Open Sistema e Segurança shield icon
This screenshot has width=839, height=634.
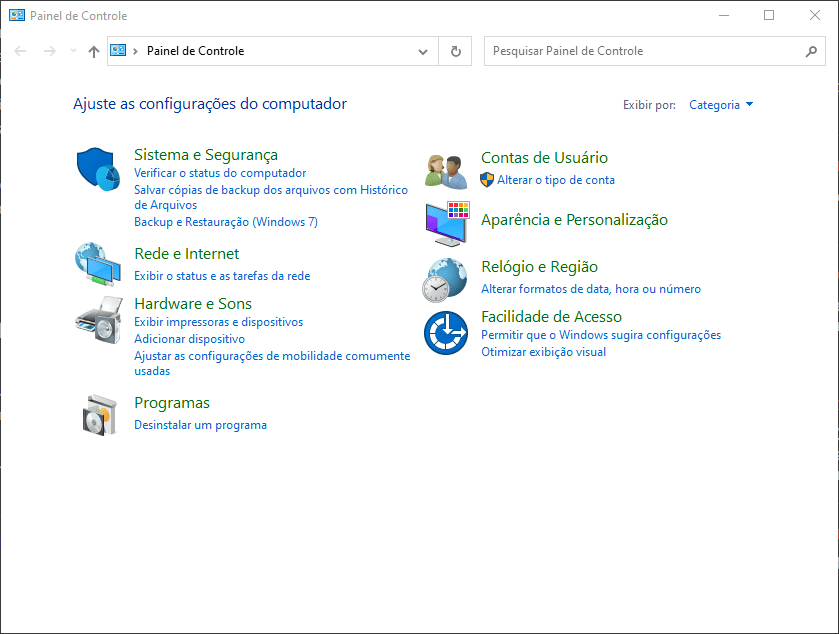pyautogui.click(x=98, y=169)
